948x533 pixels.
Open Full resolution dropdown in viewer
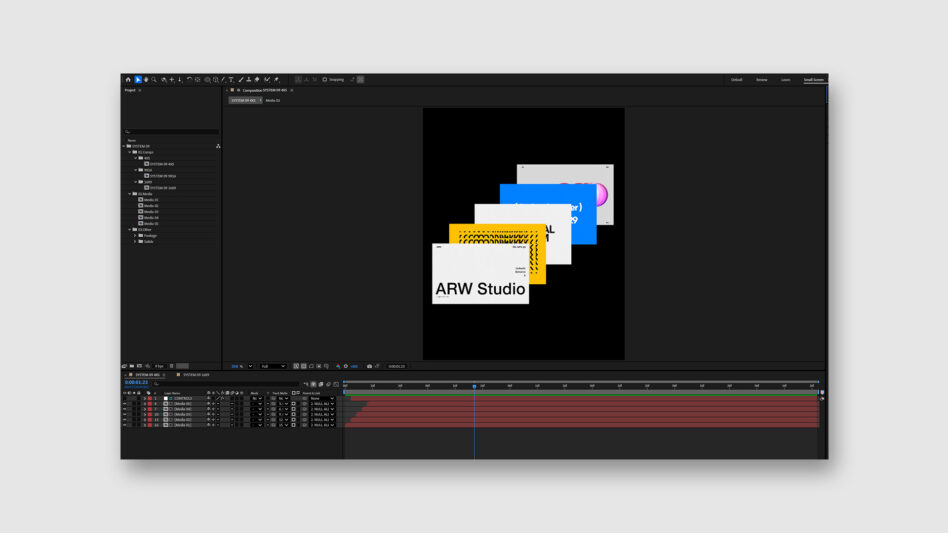[273, 366]
